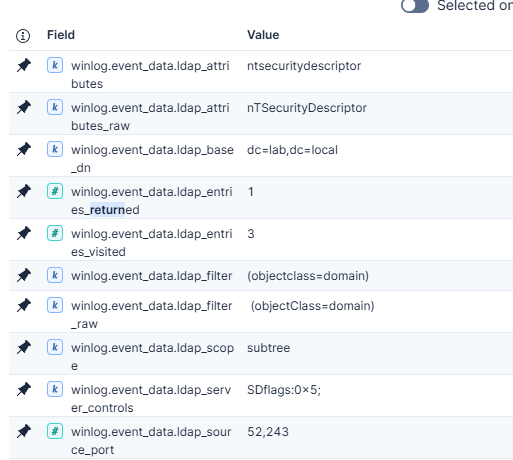Click the winlog.event_data.ldap_filter field name
This screenshot has height=460, width=513.
pos(151,276)
